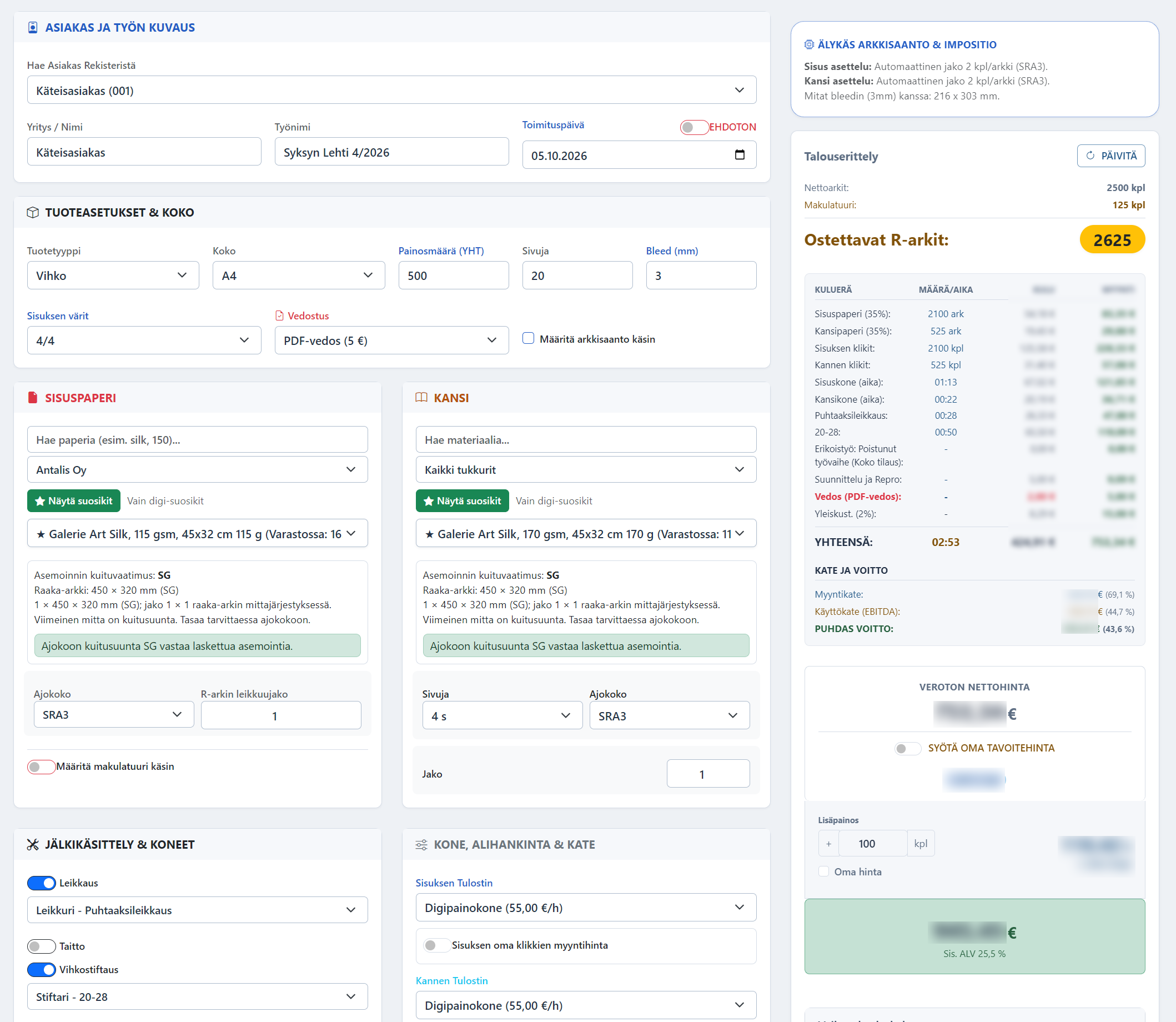Screen dimensions: 1176x1022
Task: Open the Hae Asiakas Rekisteristä dropdown
Action: click(x=391, y=90)
